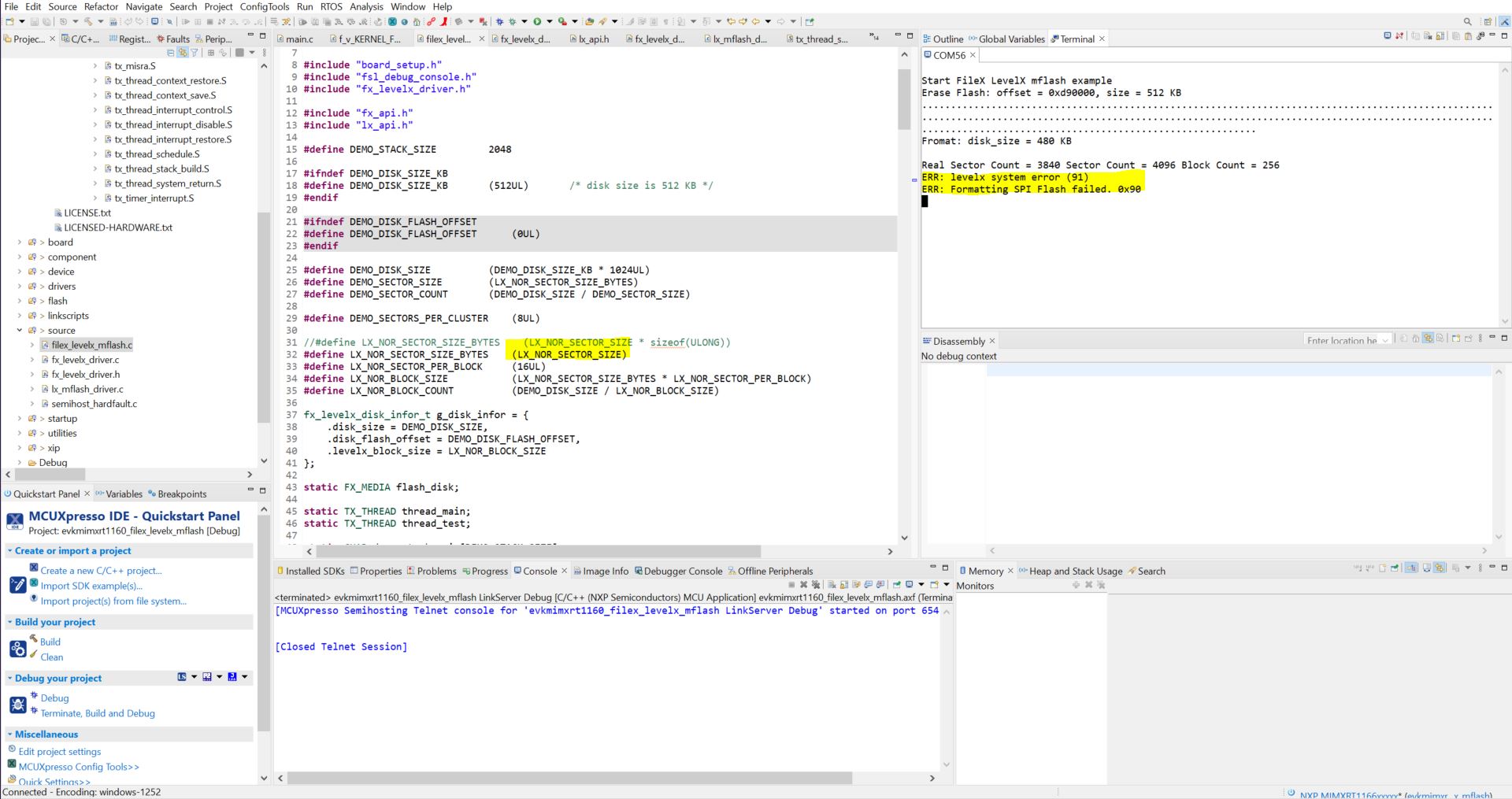1512x799 pixels.
Task: Expand the drivers folder
Action: [x=20, y=287]
